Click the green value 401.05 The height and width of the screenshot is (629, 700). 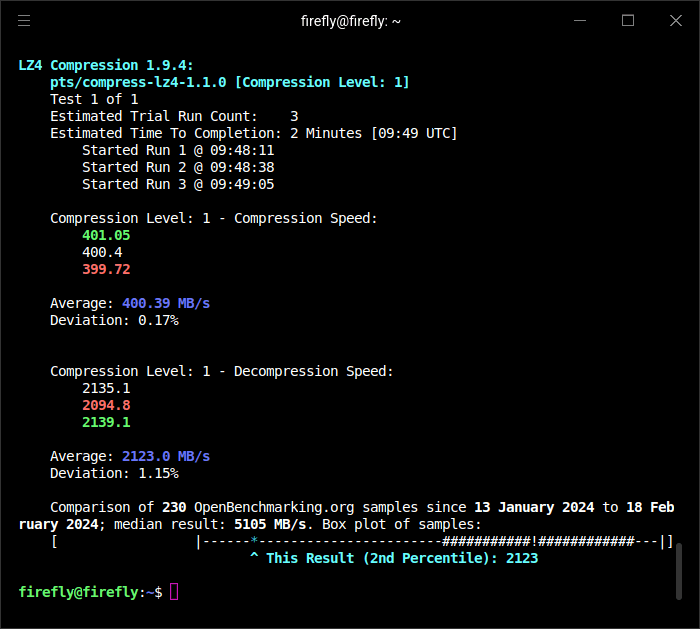(x=106, y=235)
